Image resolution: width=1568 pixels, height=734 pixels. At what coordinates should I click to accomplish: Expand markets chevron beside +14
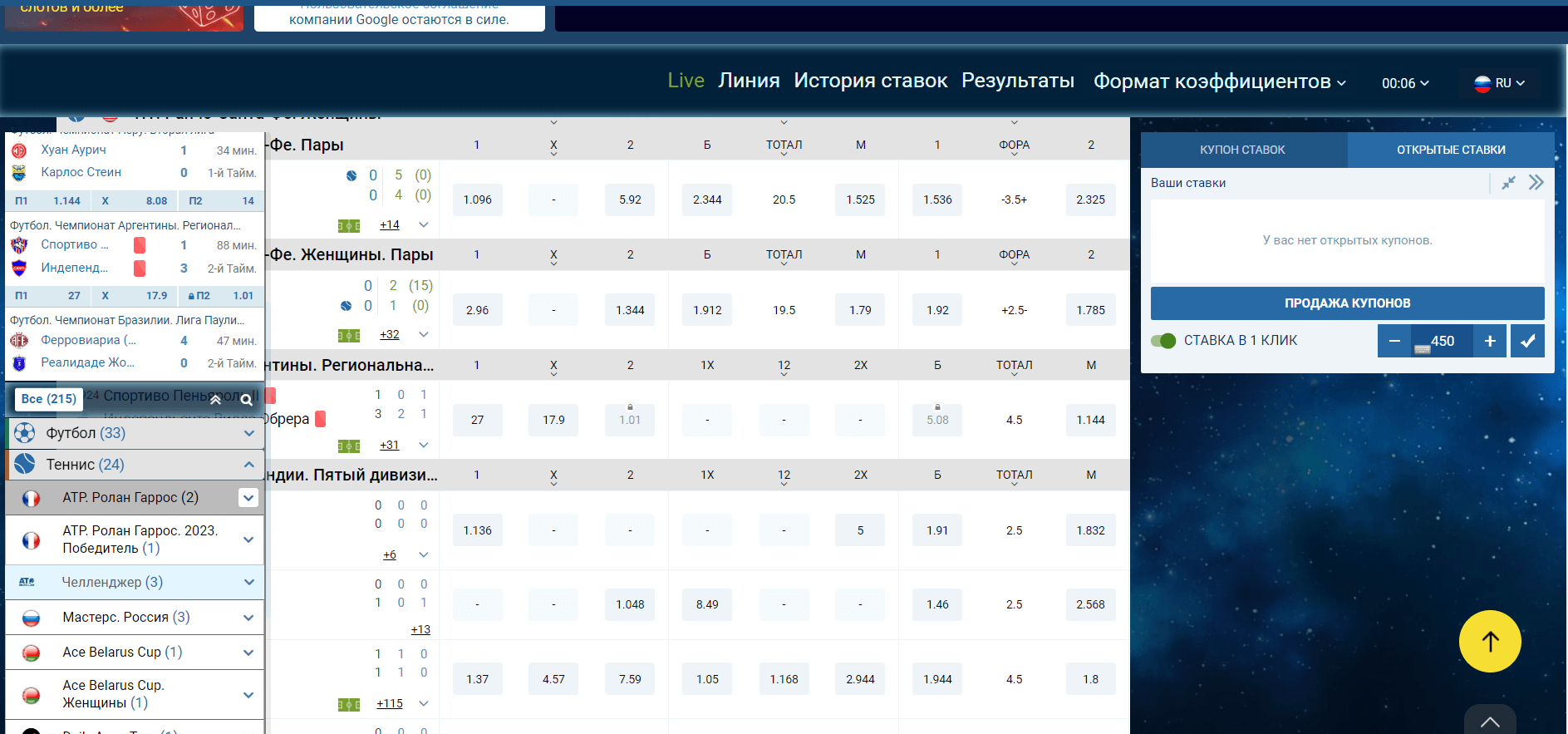424,224
